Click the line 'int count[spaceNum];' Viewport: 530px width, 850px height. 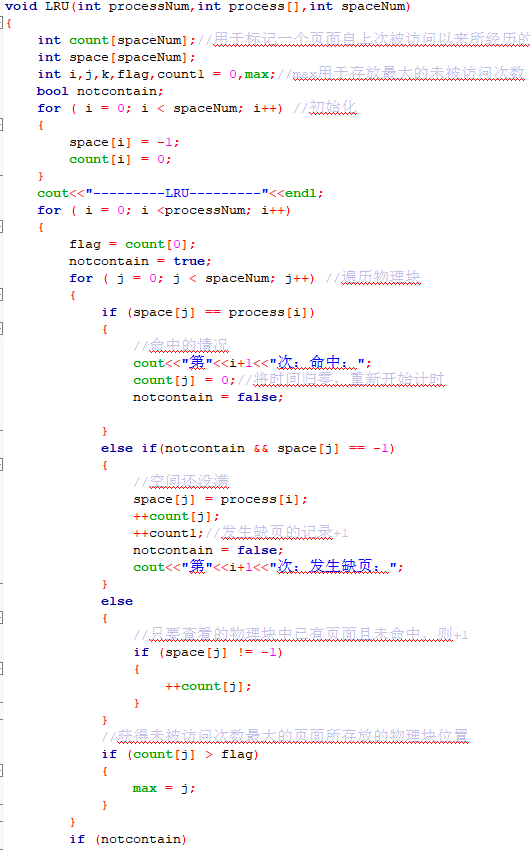tap(117, 40)
